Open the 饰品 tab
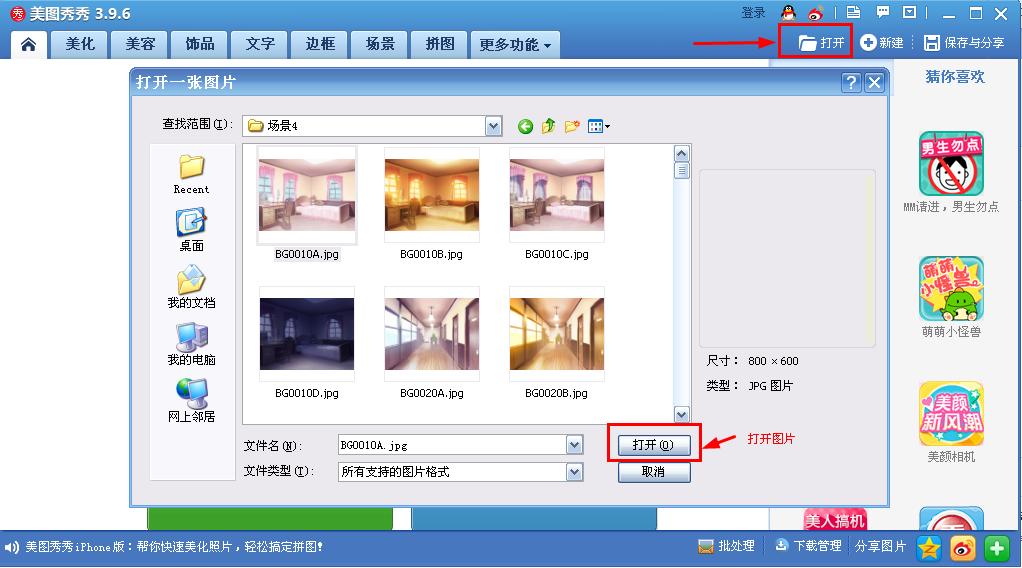 (x=199, y=44)
